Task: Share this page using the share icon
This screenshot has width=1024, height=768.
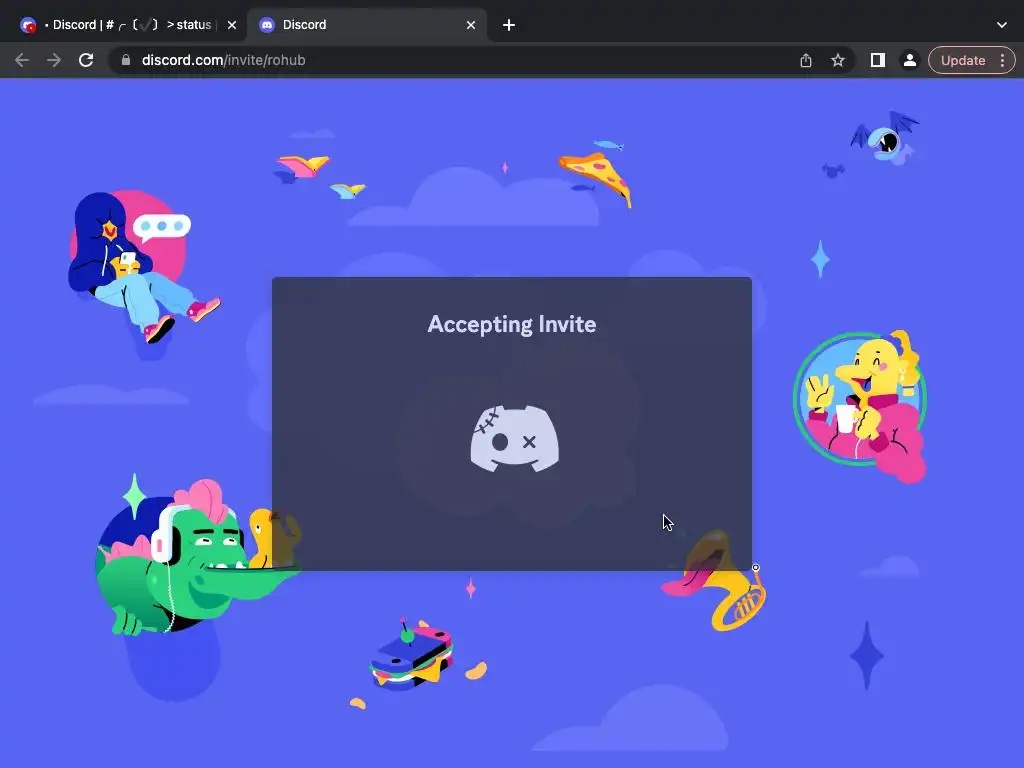Action: [806, 60]
